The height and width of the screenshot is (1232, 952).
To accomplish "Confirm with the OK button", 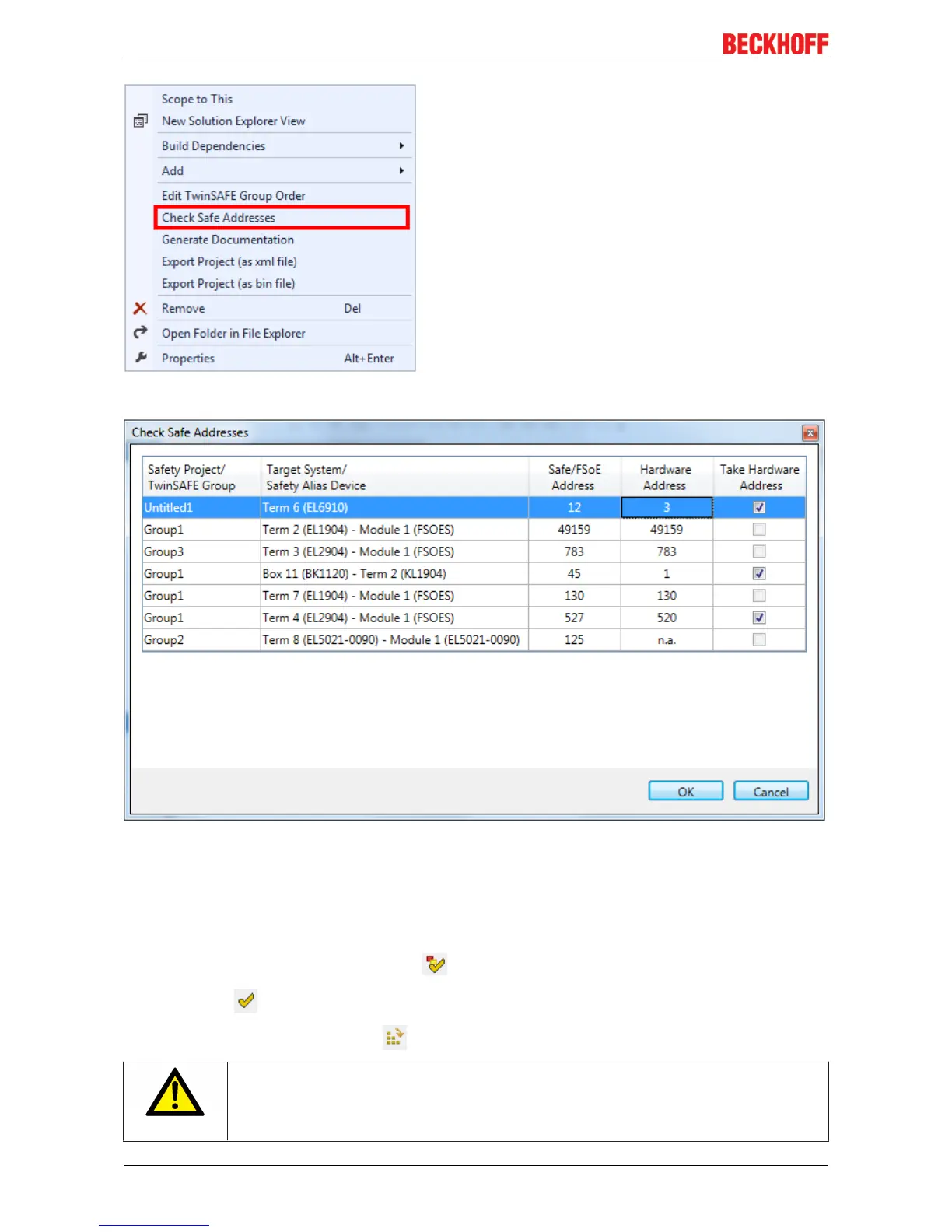I will [x=686, y=791].
